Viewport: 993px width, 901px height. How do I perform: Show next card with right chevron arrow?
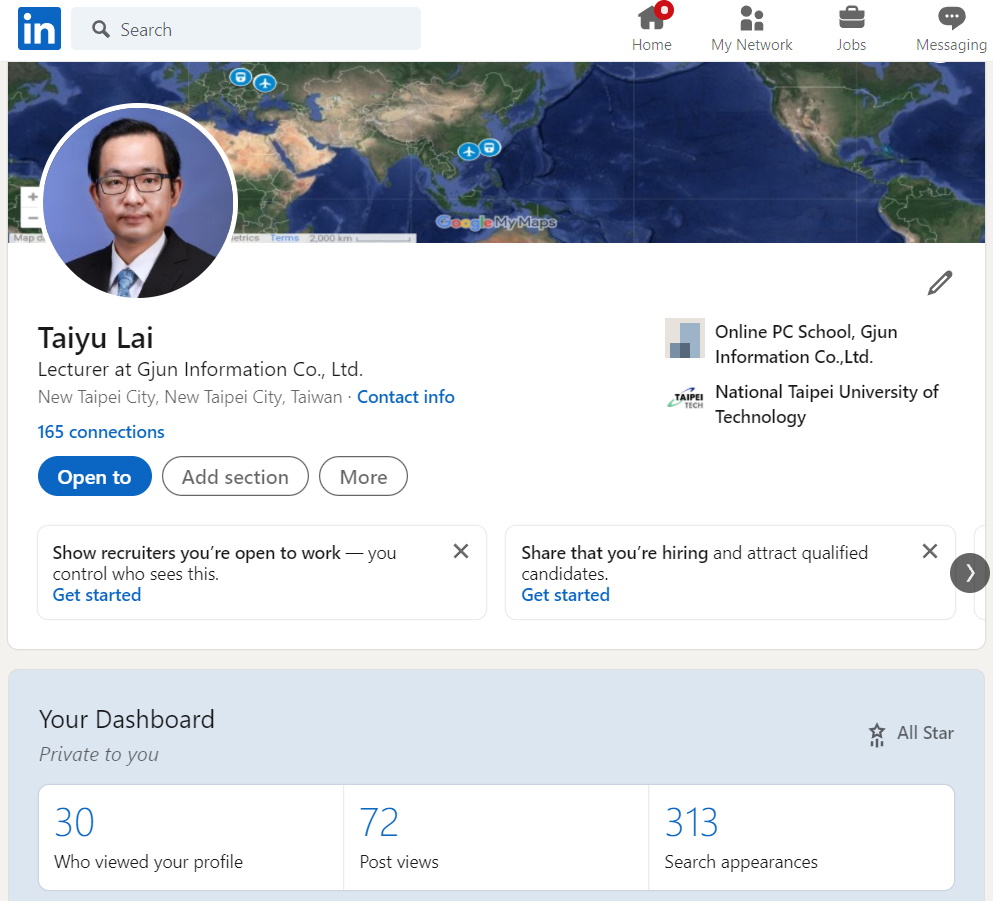pos(968,573)
